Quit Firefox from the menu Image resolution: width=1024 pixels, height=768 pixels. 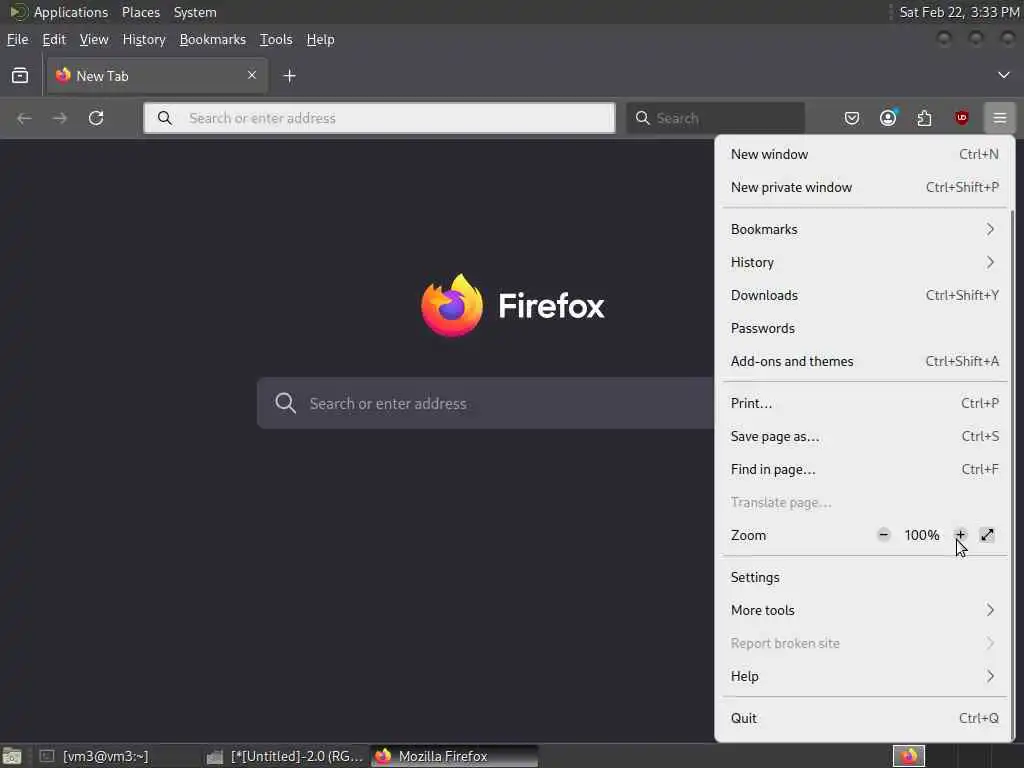pos(865,718)
